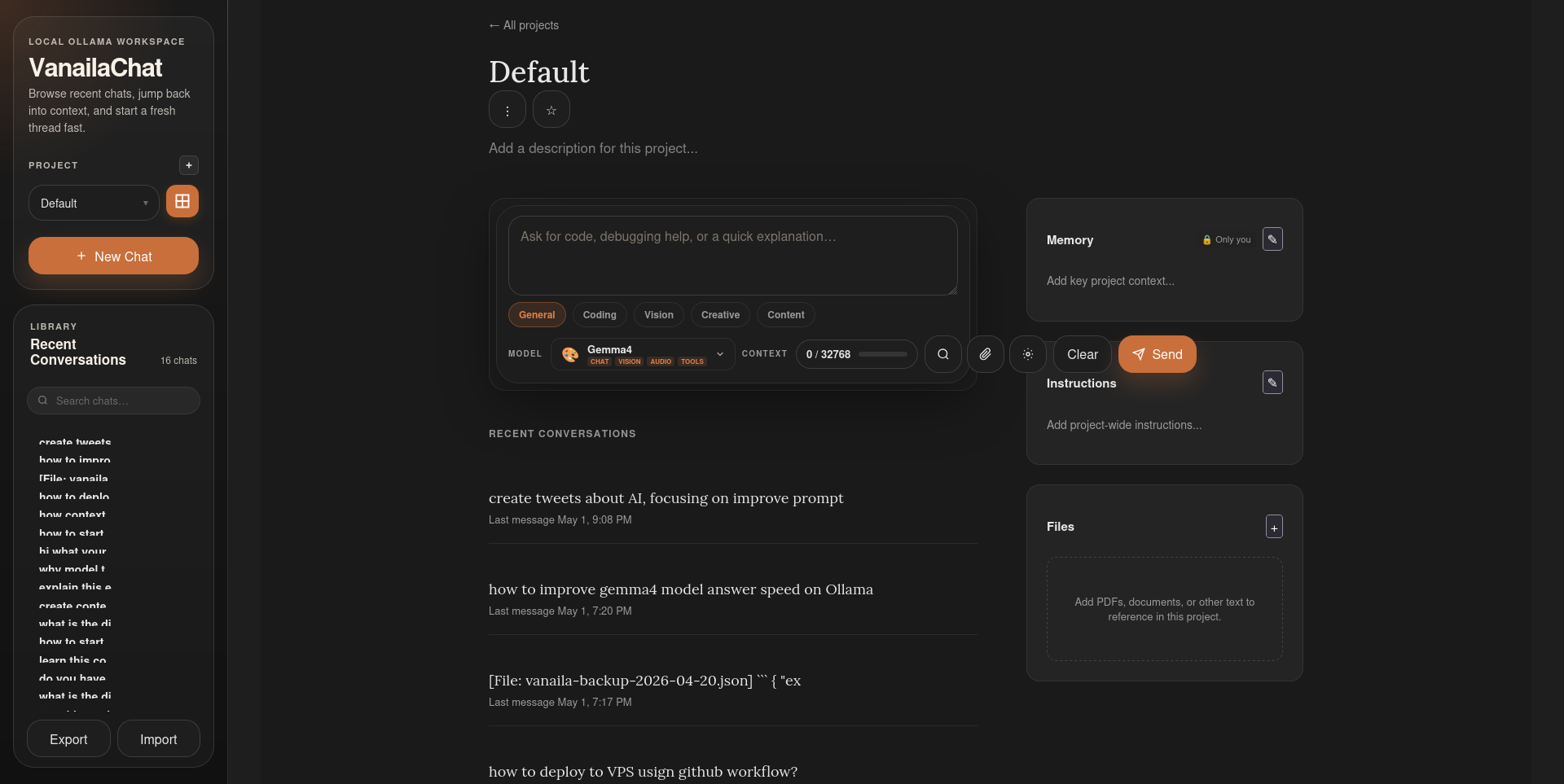Screen dimensions: 1564x784
Task: Open sidebar chat 'create conte'
Action: 72,606
